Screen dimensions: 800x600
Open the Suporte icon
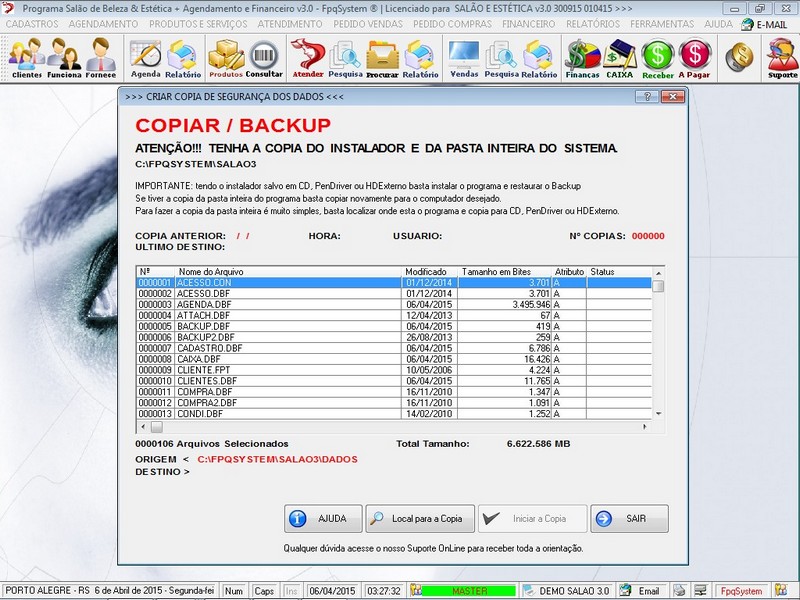click(x=782, y=58)
